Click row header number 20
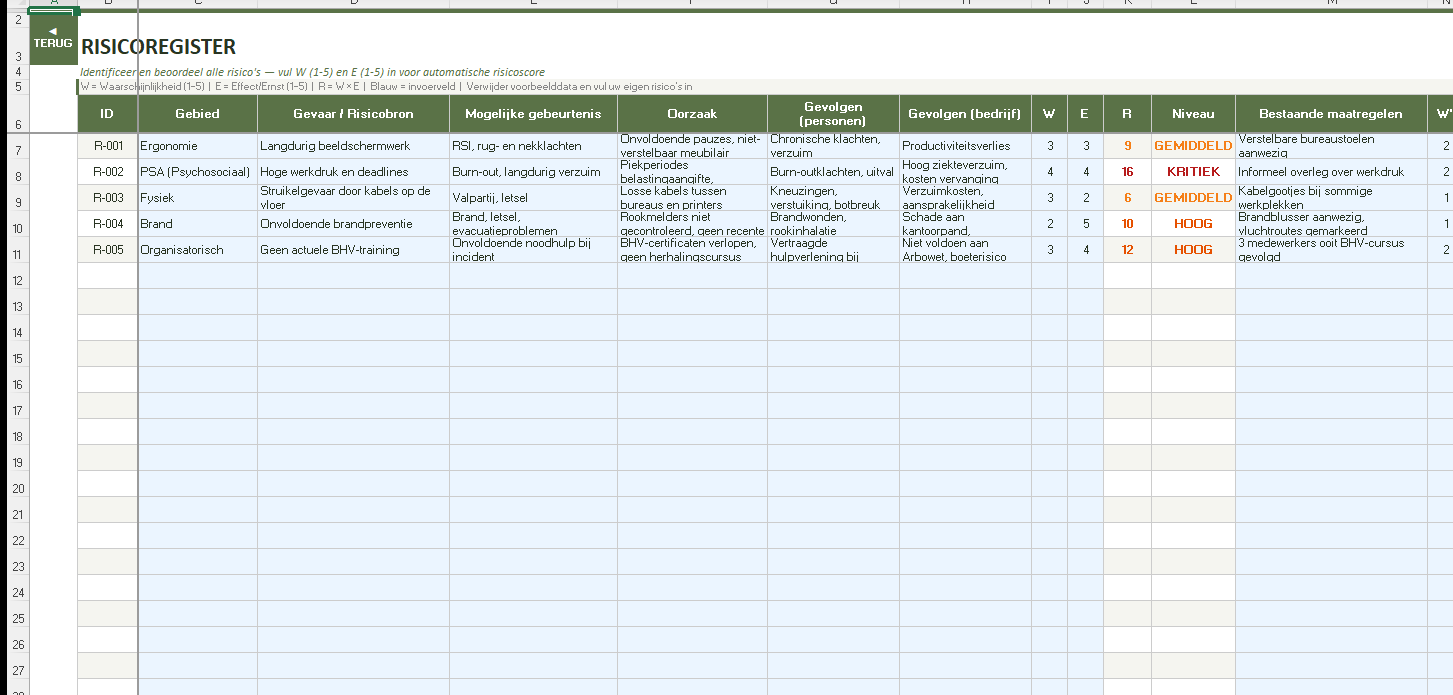This screenshot has height=695, width=1453. 19,489
